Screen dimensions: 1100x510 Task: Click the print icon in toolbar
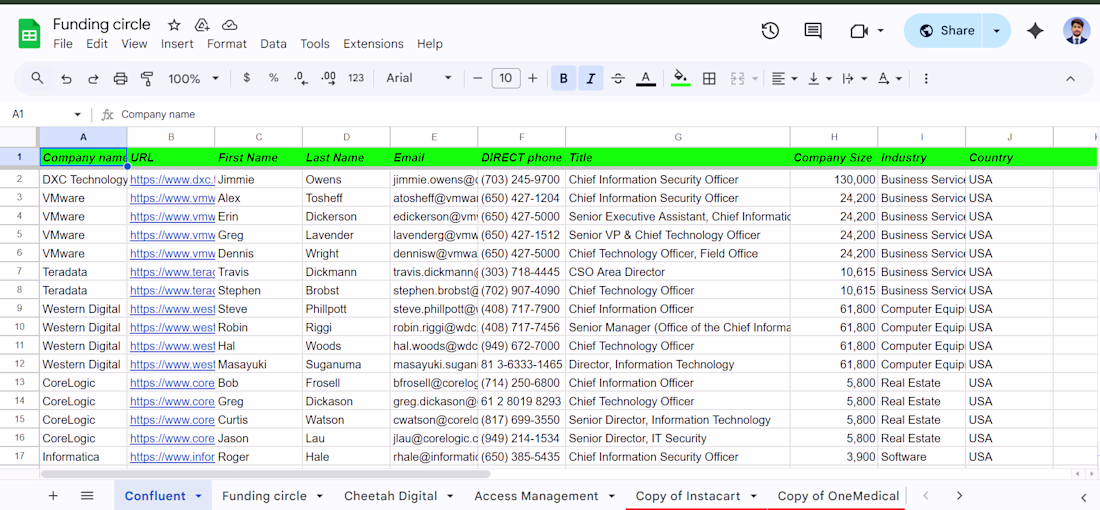[x=120, y=78]
